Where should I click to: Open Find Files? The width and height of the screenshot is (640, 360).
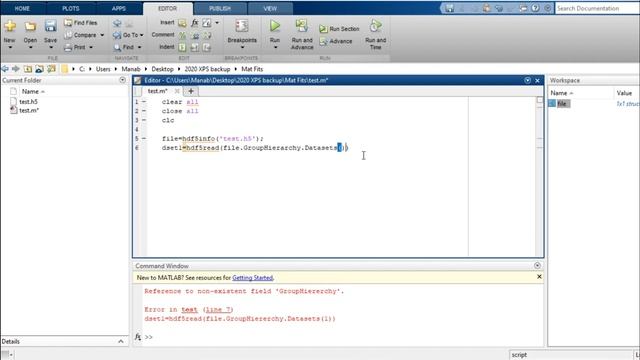[81, 23]
